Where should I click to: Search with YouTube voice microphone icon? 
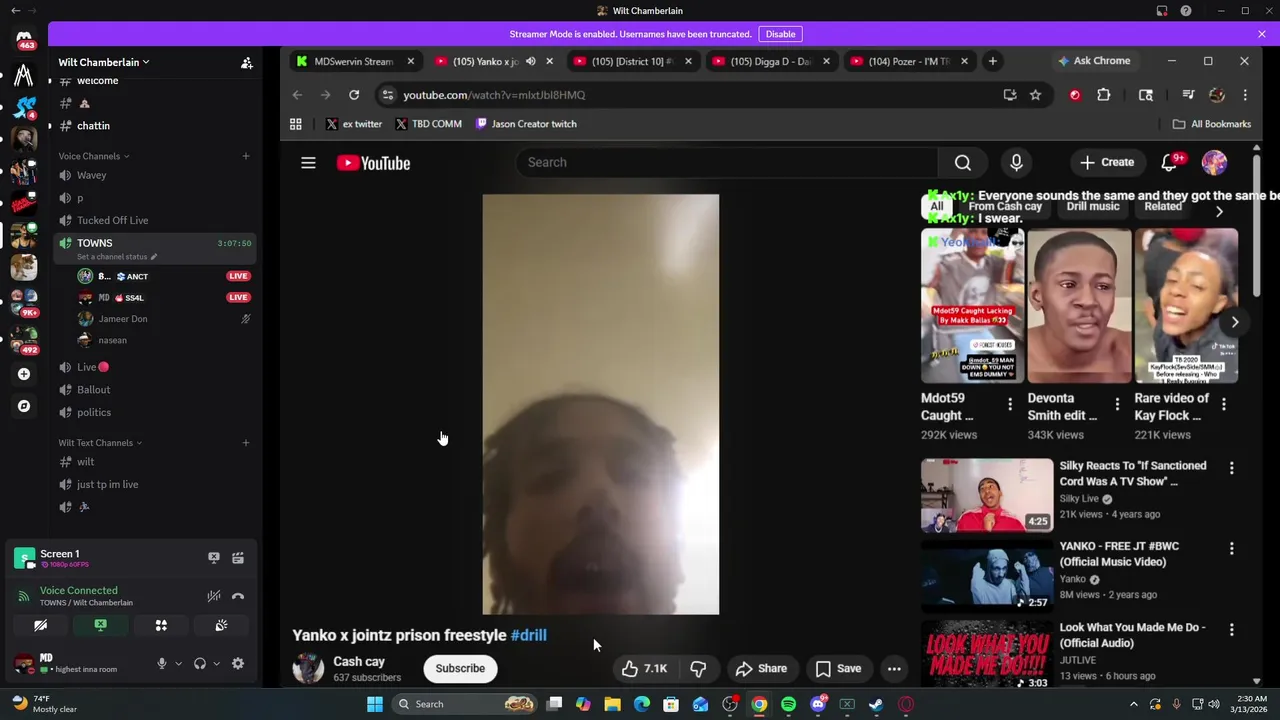[1016, 162]
